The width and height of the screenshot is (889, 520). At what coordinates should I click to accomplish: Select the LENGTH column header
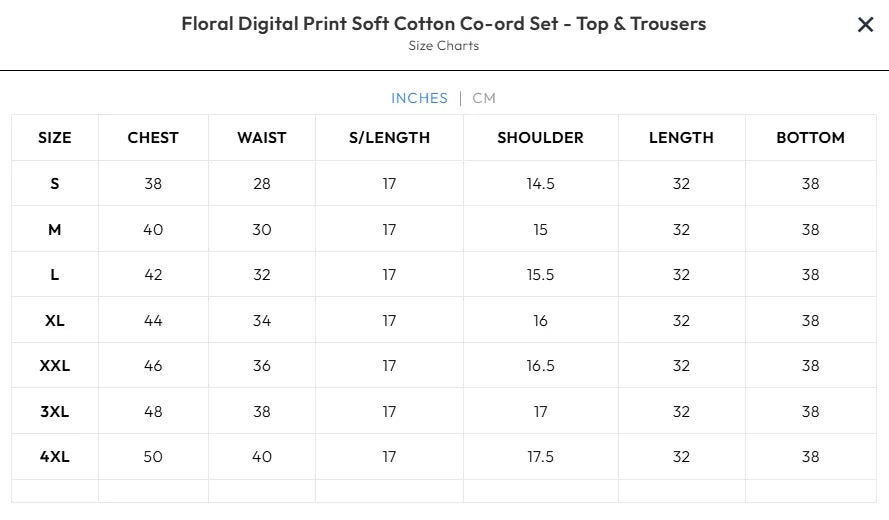coord(681,138)
